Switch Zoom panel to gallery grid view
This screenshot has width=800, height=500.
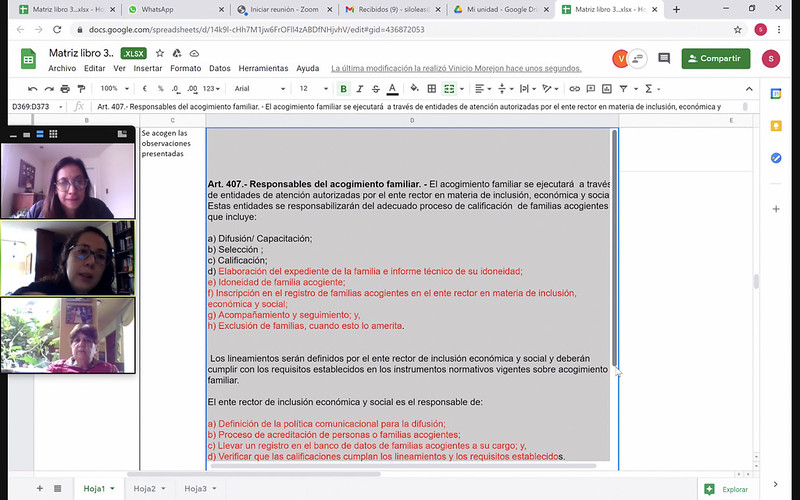(54, 133)
